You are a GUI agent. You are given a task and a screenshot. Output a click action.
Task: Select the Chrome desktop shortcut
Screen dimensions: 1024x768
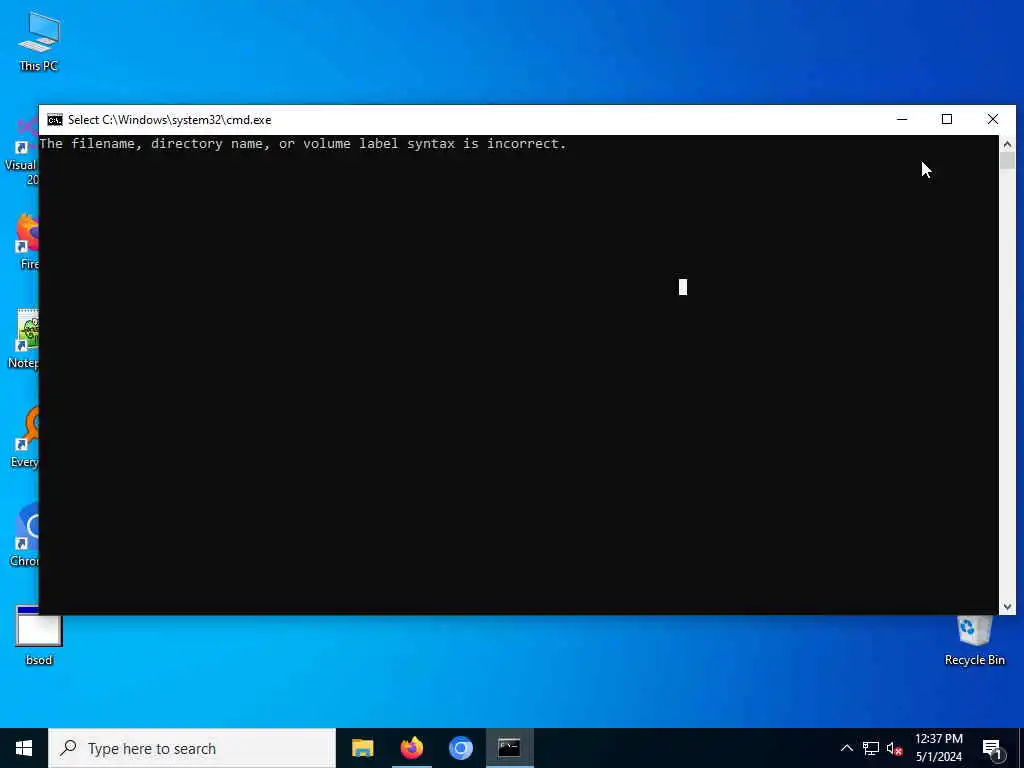point(25,536)
